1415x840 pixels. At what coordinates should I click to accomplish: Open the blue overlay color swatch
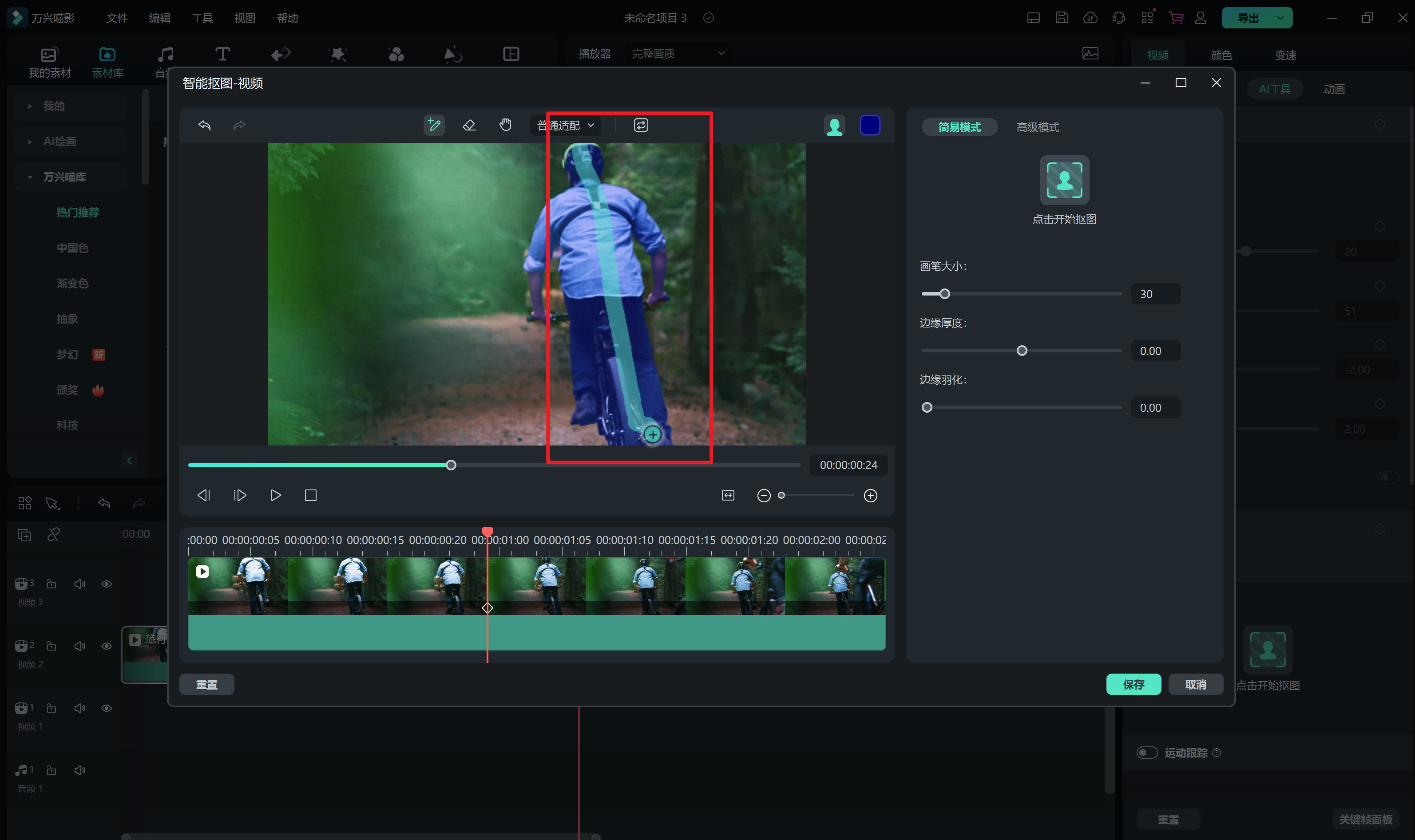tap(870, 125)
